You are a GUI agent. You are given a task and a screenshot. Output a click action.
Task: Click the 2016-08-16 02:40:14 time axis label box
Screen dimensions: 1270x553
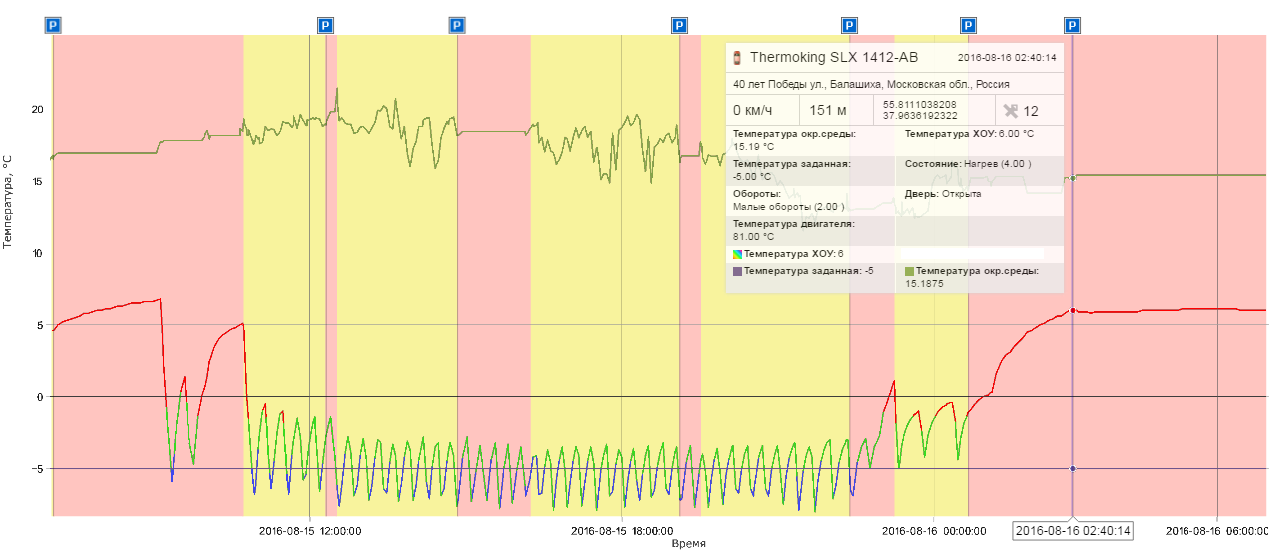click(1073, 531)
